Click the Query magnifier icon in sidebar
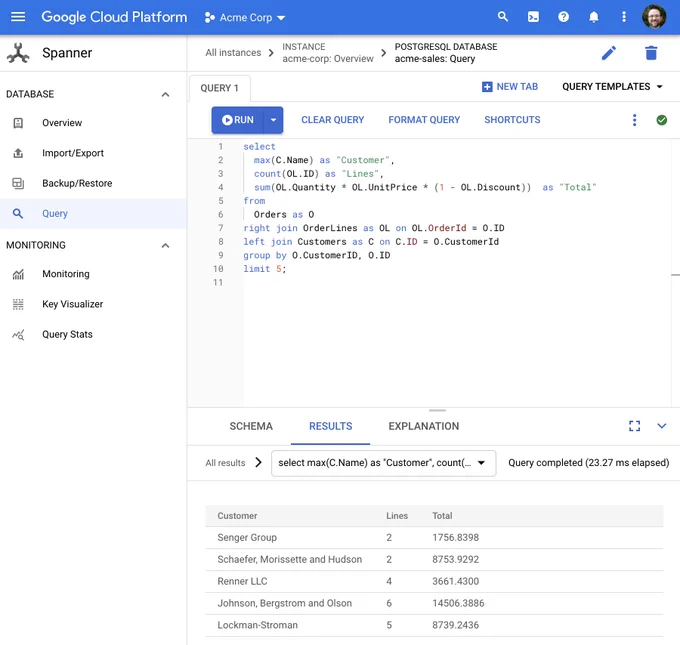Viewport: 680px width, 645px height. (18, 213)
